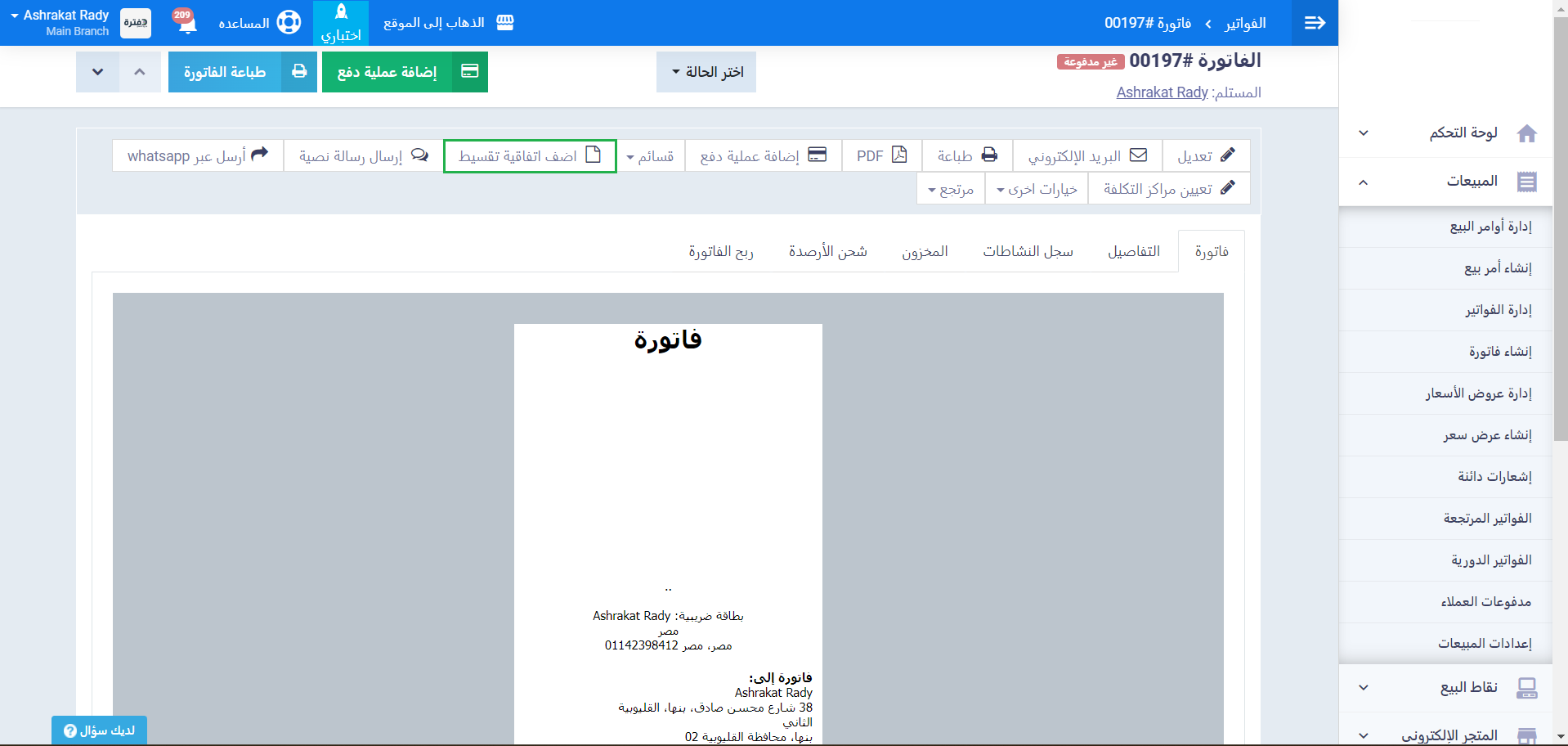This screenshot has height=746, width=1568.
Task: Expand the مرتجع refund dropdown
Action: tap(950, 190)
